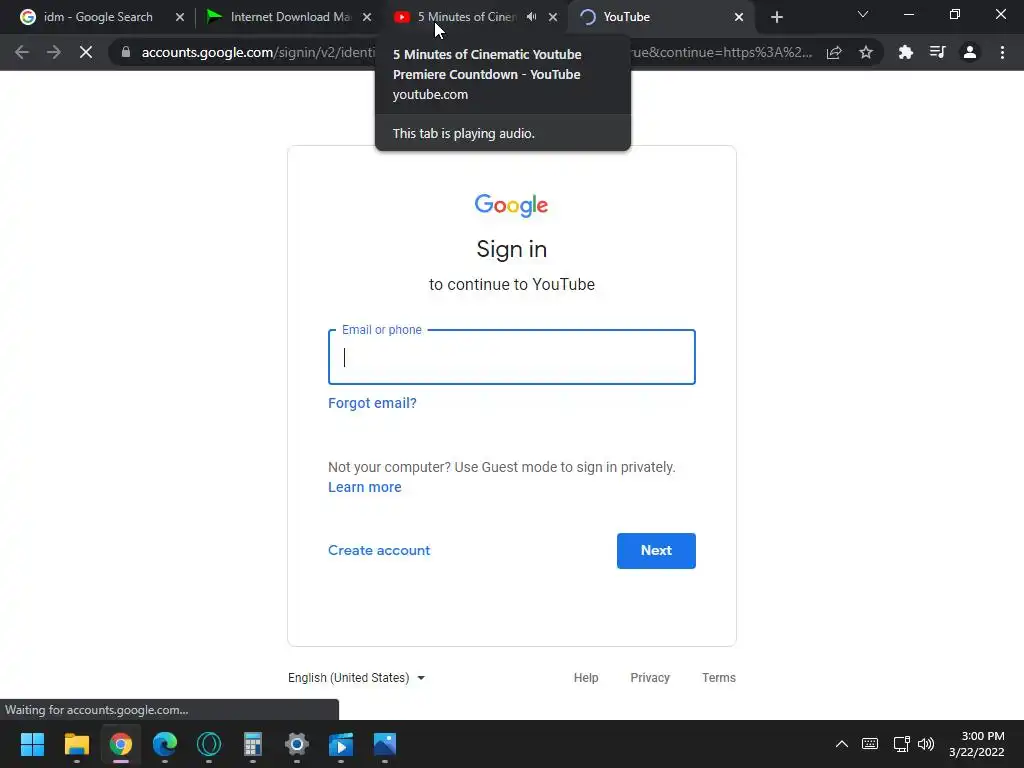Click Forgot email? link

click(x=372, y=403)
